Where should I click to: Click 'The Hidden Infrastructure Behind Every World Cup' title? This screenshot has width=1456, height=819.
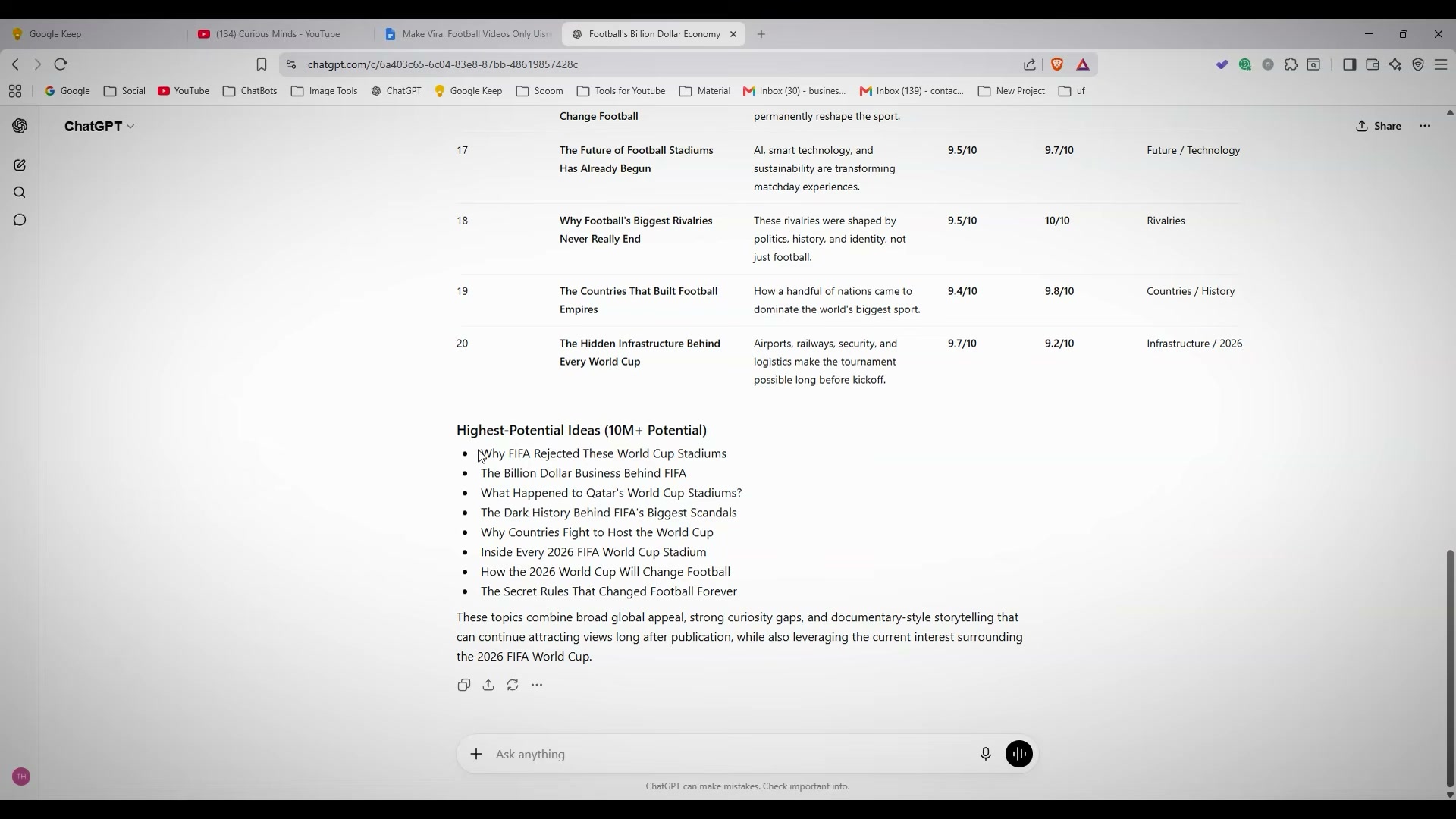640,353
